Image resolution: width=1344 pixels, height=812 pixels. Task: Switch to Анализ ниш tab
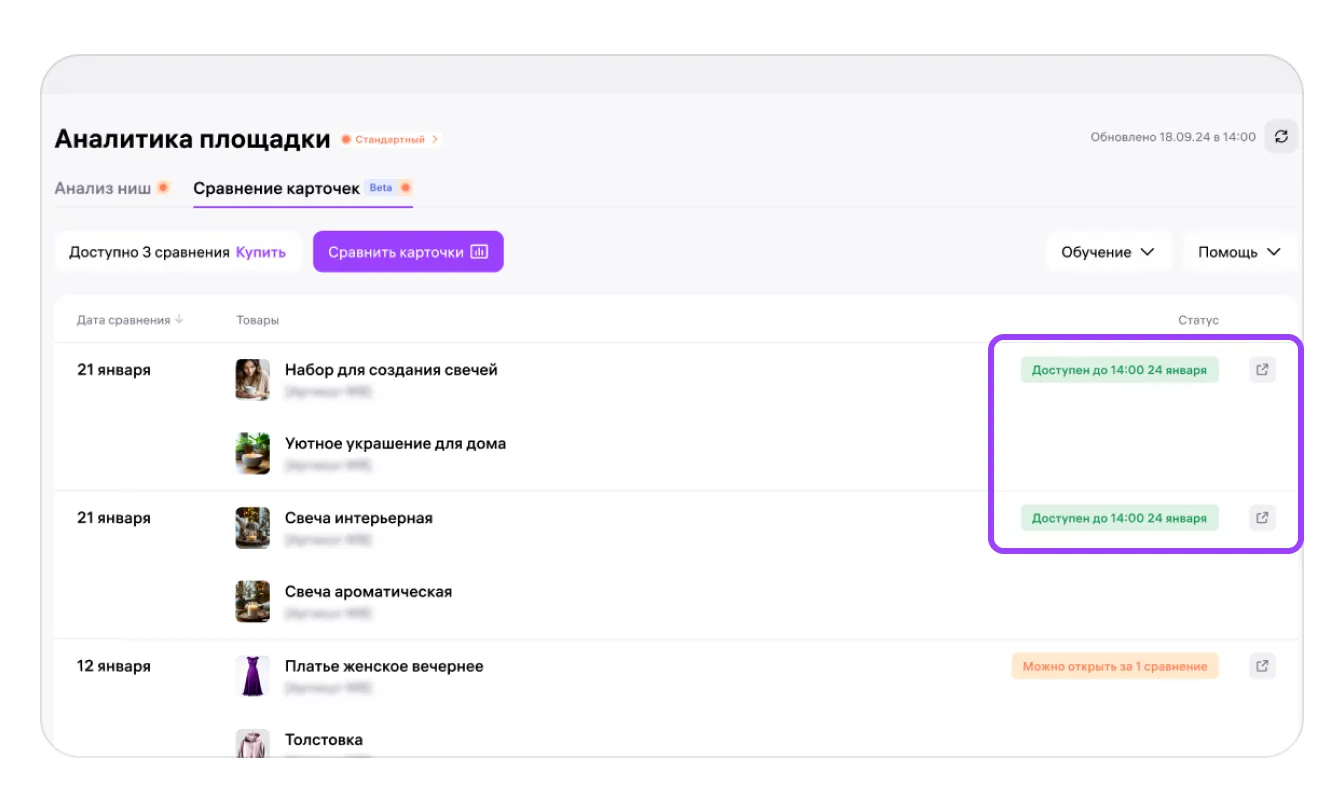103,188
